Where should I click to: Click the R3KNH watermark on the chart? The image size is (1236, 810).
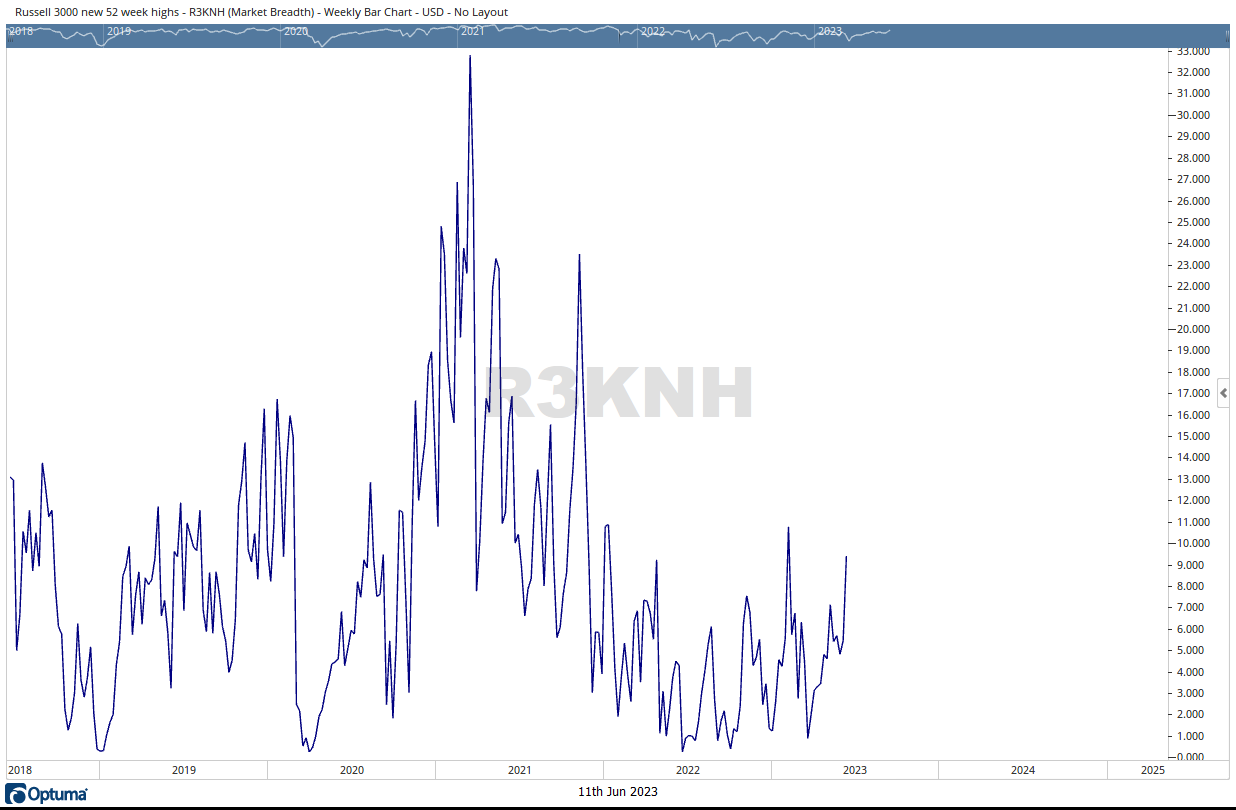pyautogui.click(x=617, y=393)
